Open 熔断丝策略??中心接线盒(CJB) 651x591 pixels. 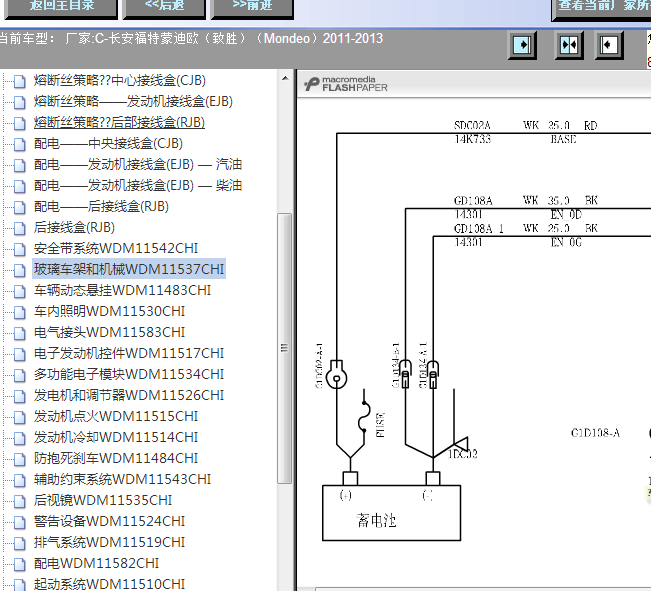120,80
